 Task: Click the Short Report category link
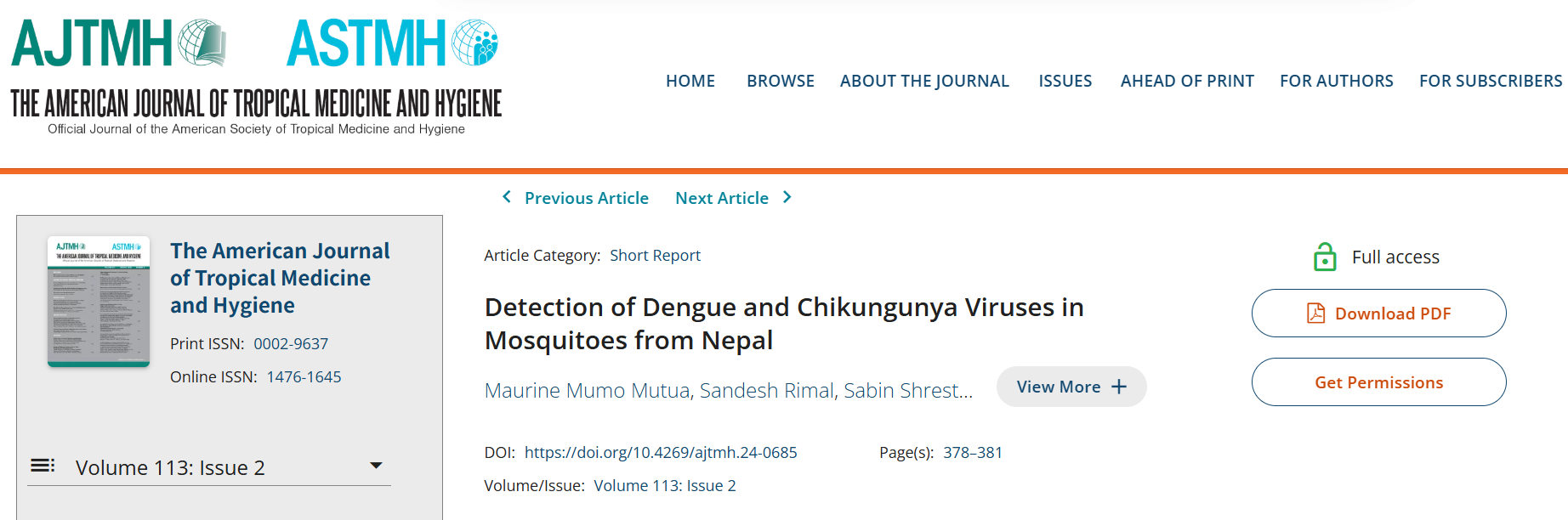tap(655, 256)
